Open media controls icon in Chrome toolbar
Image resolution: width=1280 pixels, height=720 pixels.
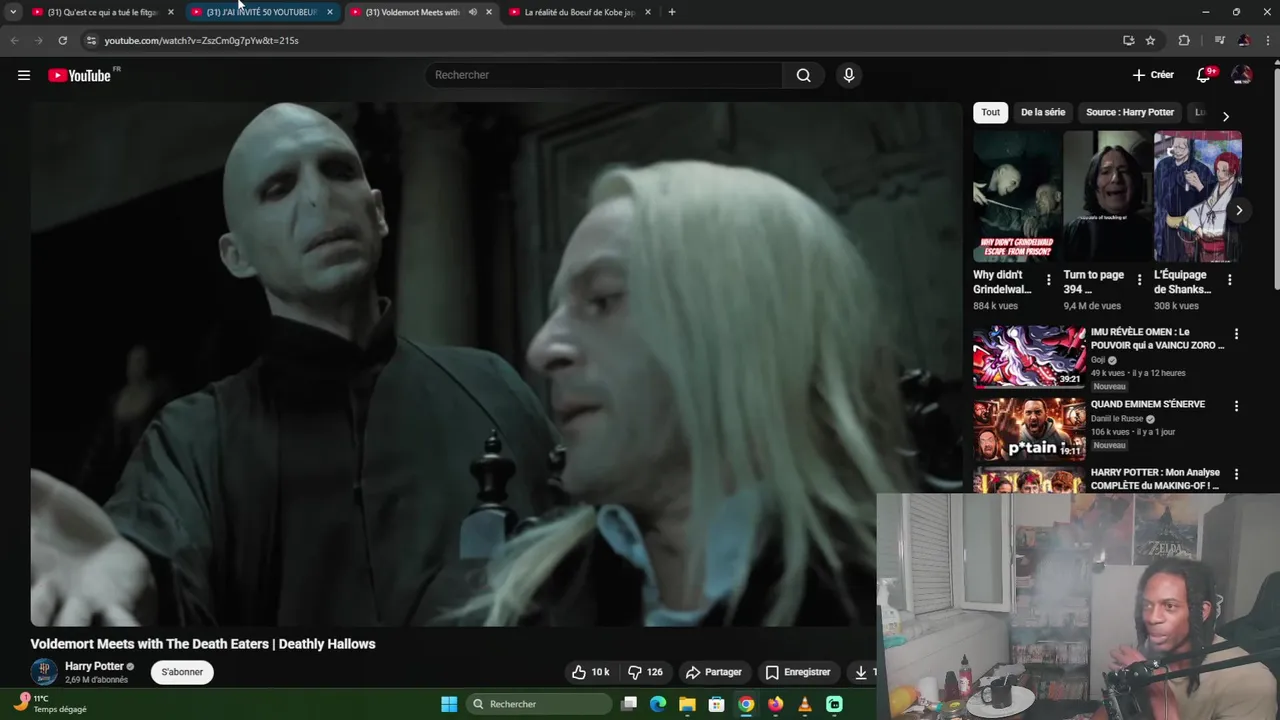tap(1219, 40)
